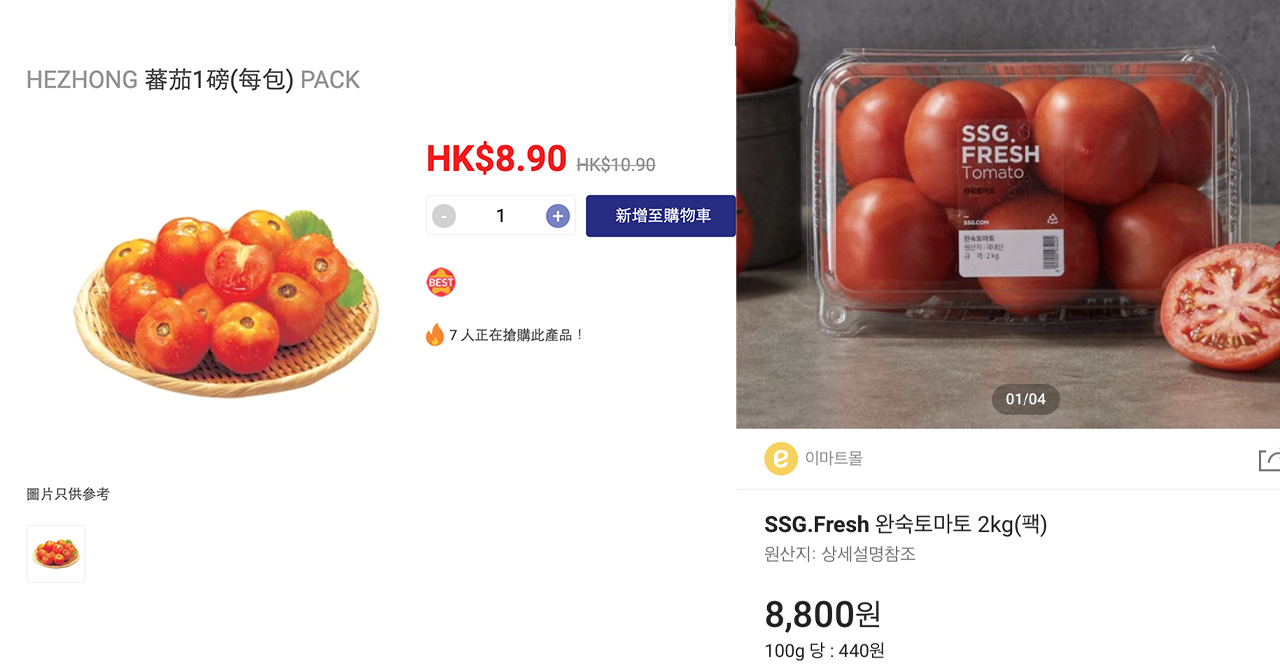The height and width of the screenshot is (671, 1280).
Task: Click the quantity input field showing 1
Action: click(x=500, y=215)
